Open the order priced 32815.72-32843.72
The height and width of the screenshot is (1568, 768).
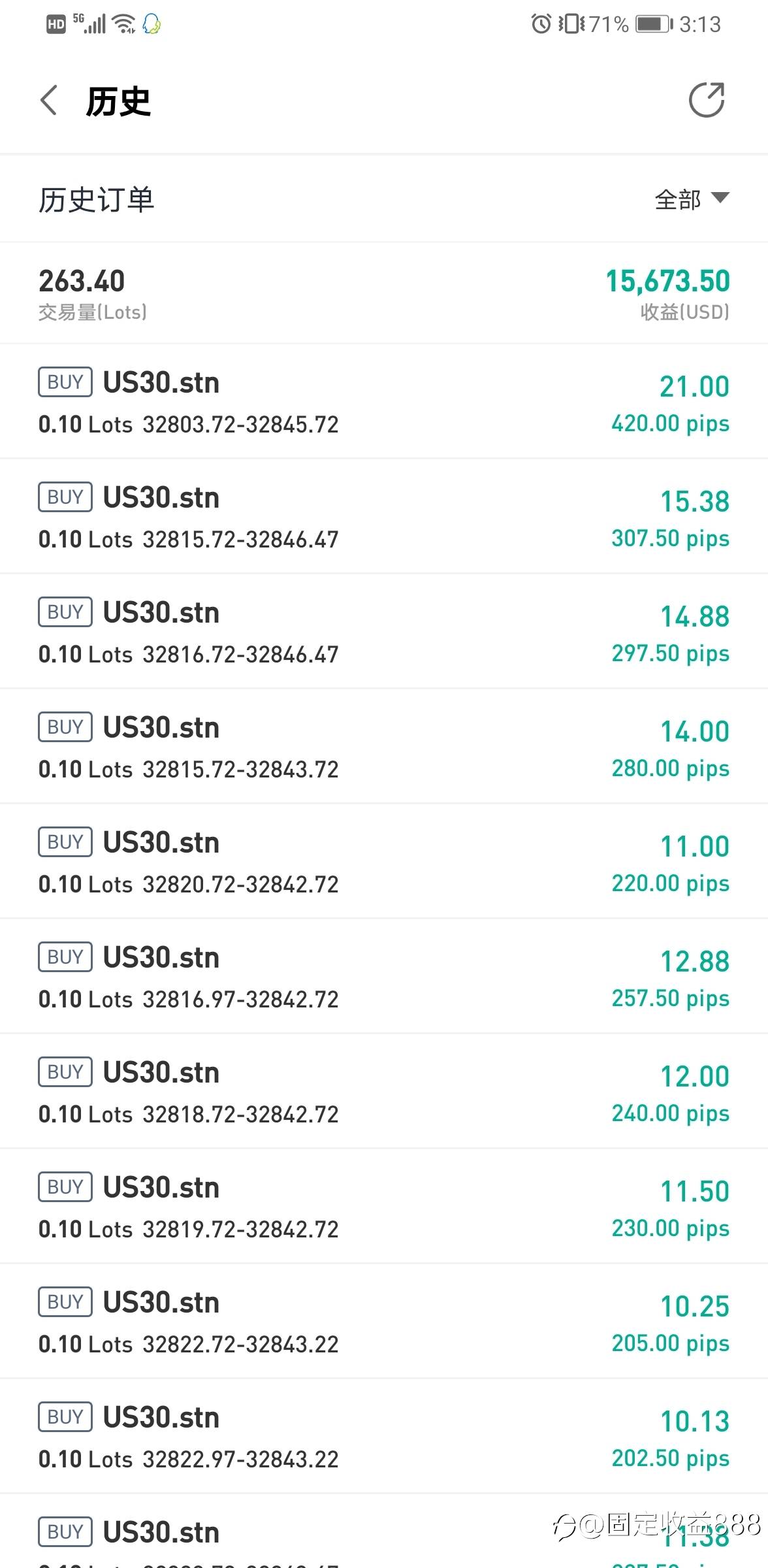pos(384,747)
